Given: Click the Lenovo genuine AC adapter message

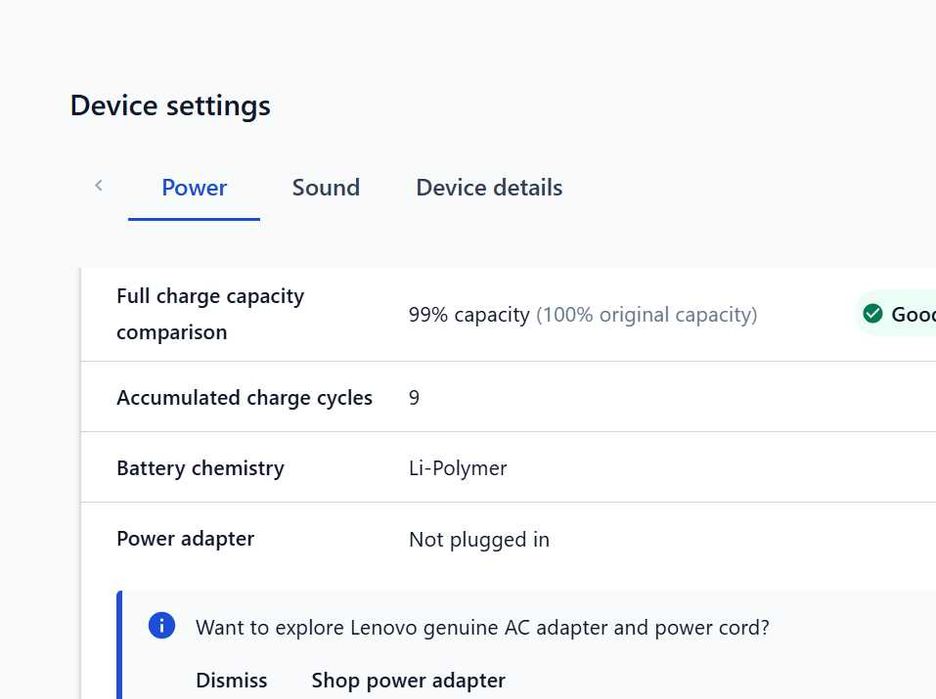Looking at the screenshot, I should [x=482, y=628].
